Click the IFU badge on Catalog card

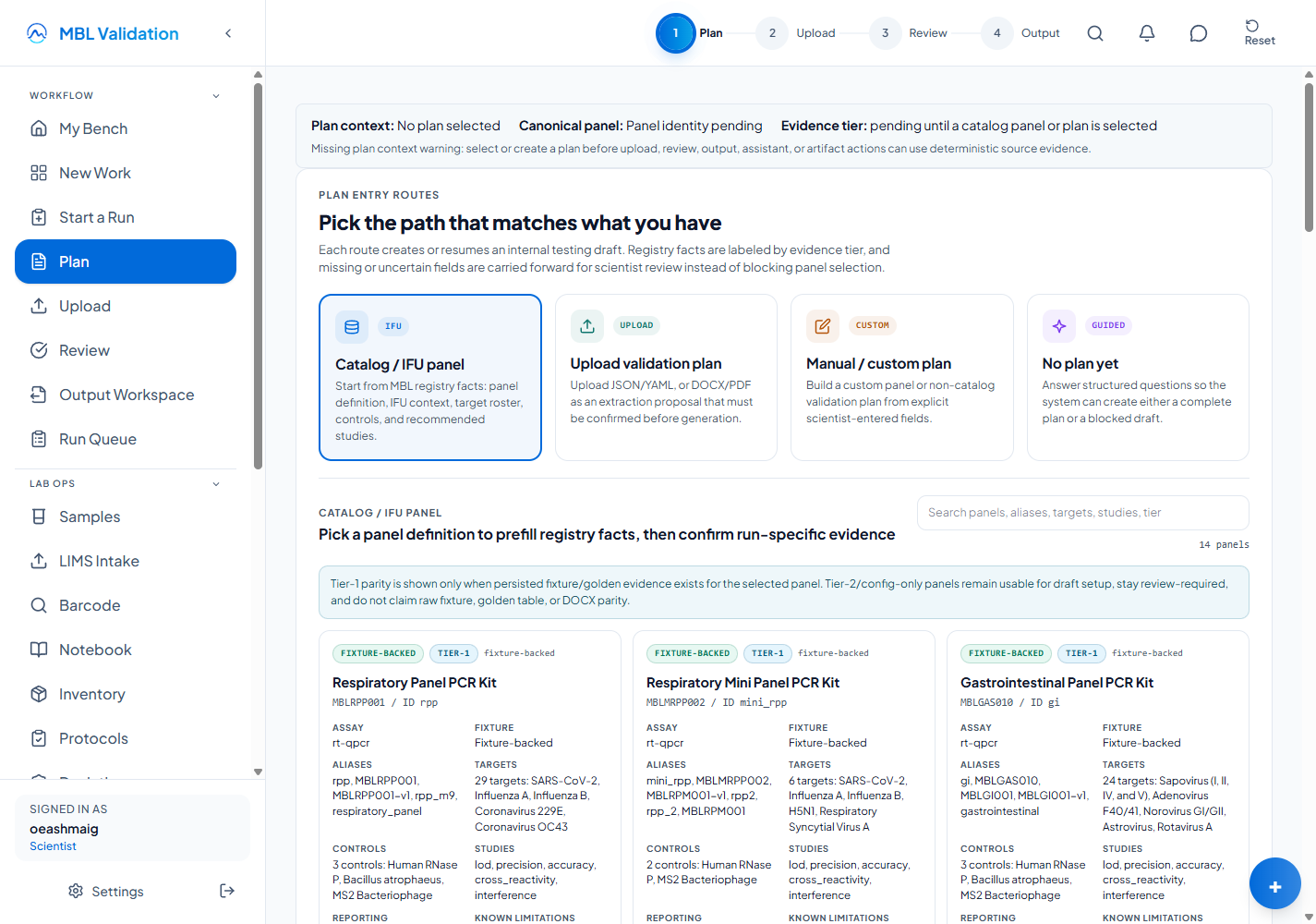393,326
